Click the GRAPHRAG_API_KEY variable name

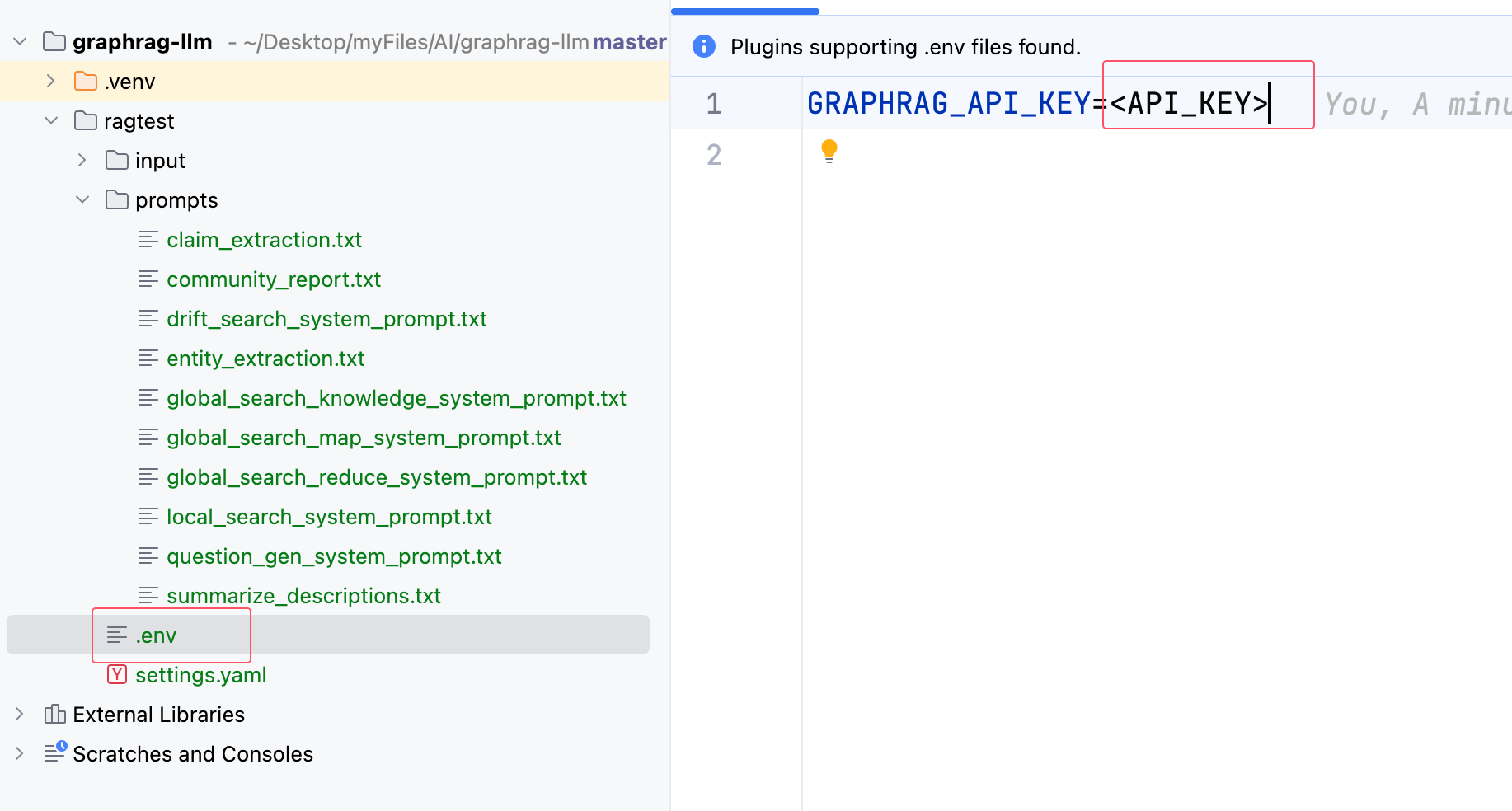click(x=948, y=104)
